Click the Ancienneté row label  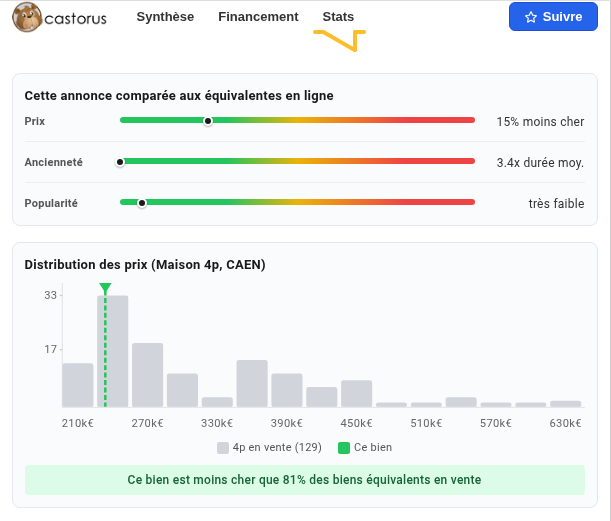tap(53, 162)
